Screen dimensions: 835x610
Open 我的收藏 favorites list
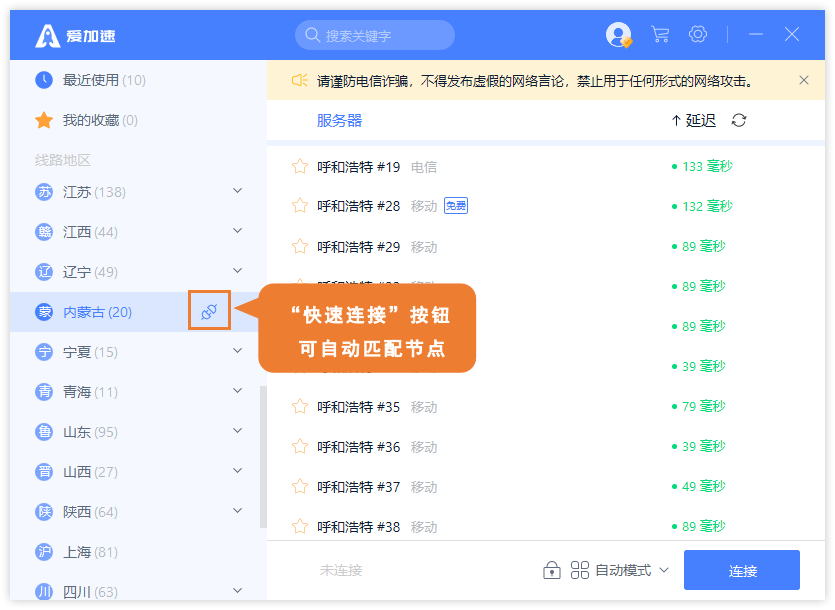click(x=86, y=120)
